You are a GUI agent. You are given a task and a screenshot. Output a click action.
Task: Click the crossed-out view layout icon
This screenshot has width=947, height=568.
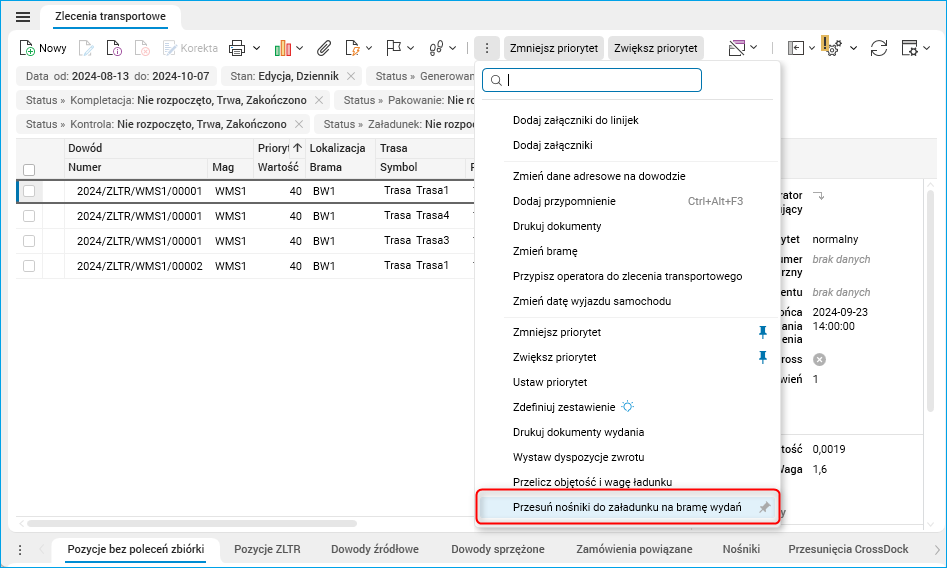coord(736,48)
